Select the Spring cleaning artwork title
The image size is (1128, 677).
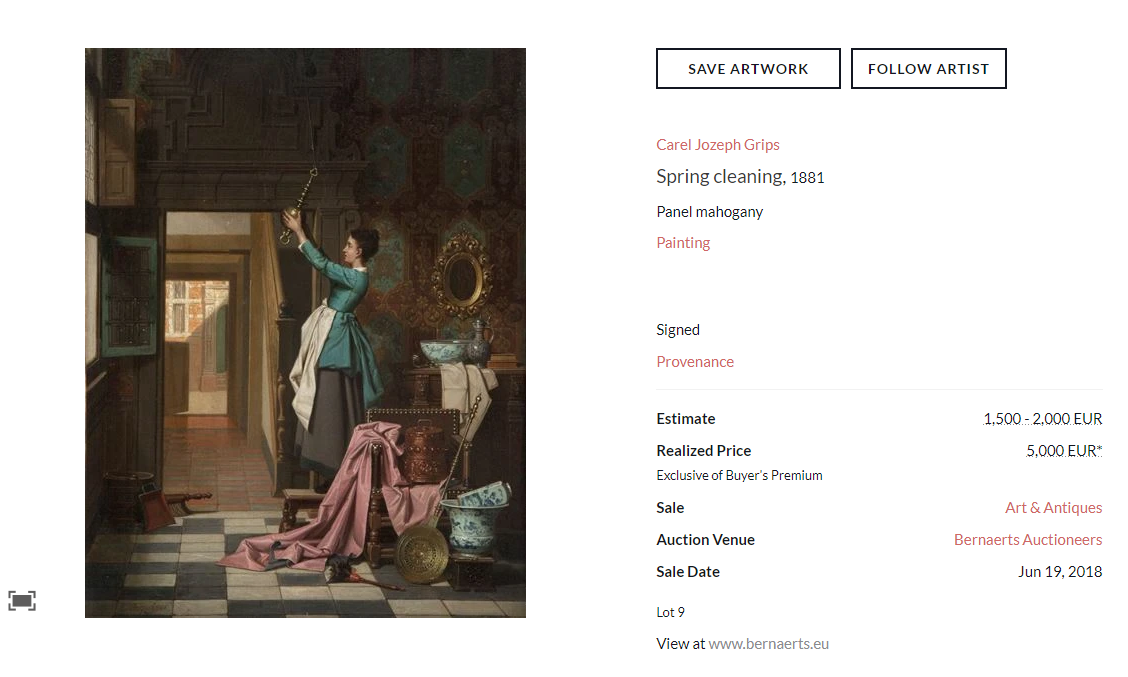(720, 177)
